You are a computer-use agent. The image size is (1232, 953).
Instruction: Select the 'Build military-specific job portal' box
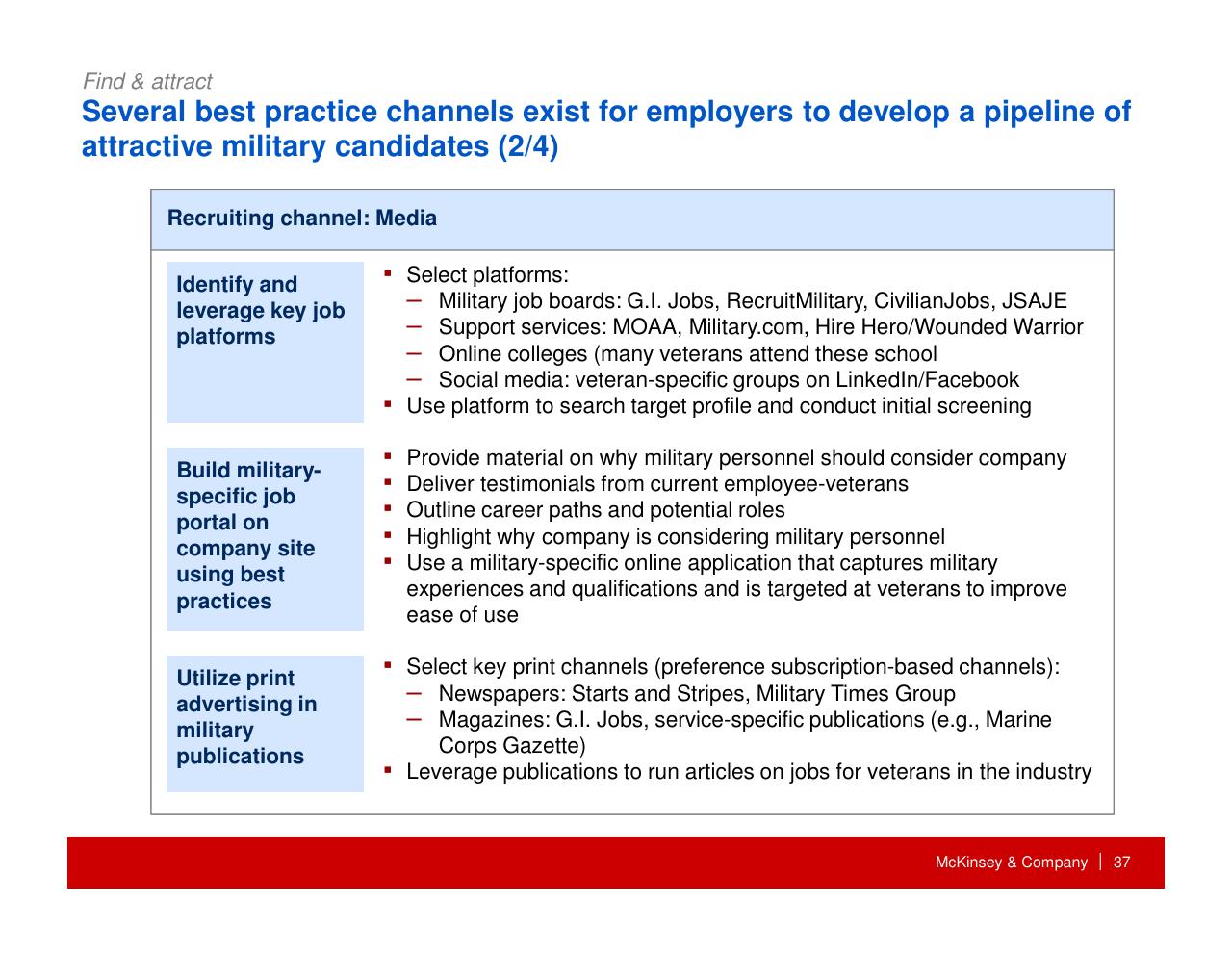pyautogui.click(x=266, y=538)
